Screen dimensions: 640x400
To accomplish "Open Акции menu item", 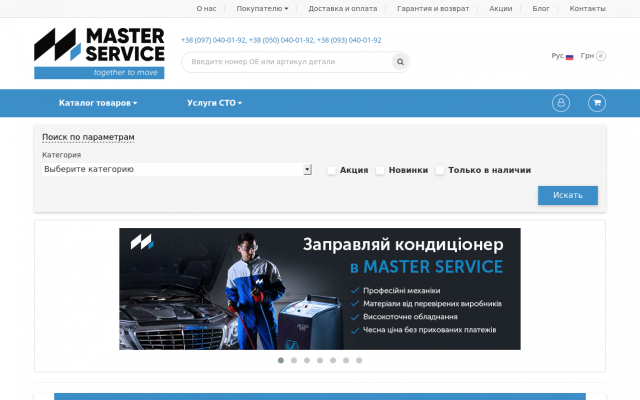I will (500, 9).
